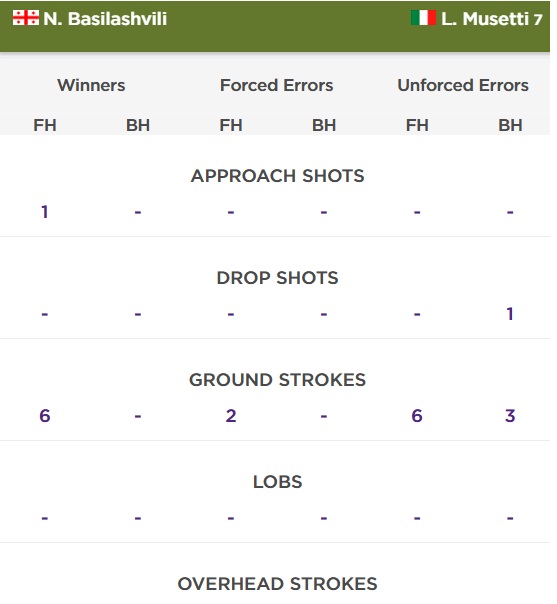The height and width of the screenshot is (604, 557).
Task: Click the Georgia flag icon
Action: pyautogui.click(x=25, y=18)
